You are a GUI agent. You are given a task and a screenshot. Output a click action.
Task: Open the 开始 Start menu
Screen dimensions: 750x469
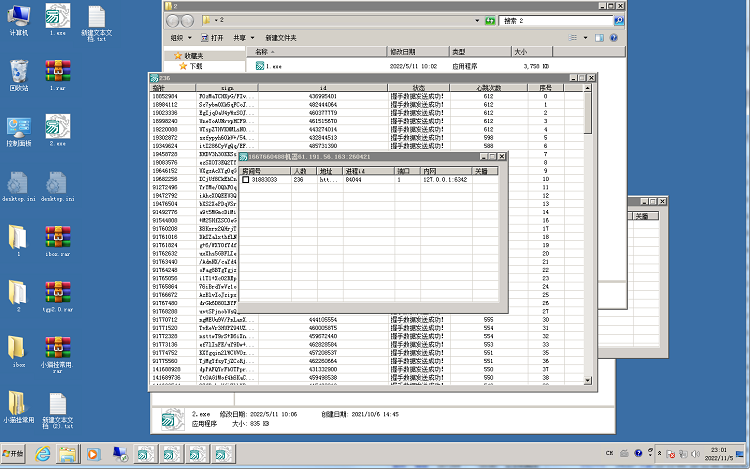pos(17,454)
